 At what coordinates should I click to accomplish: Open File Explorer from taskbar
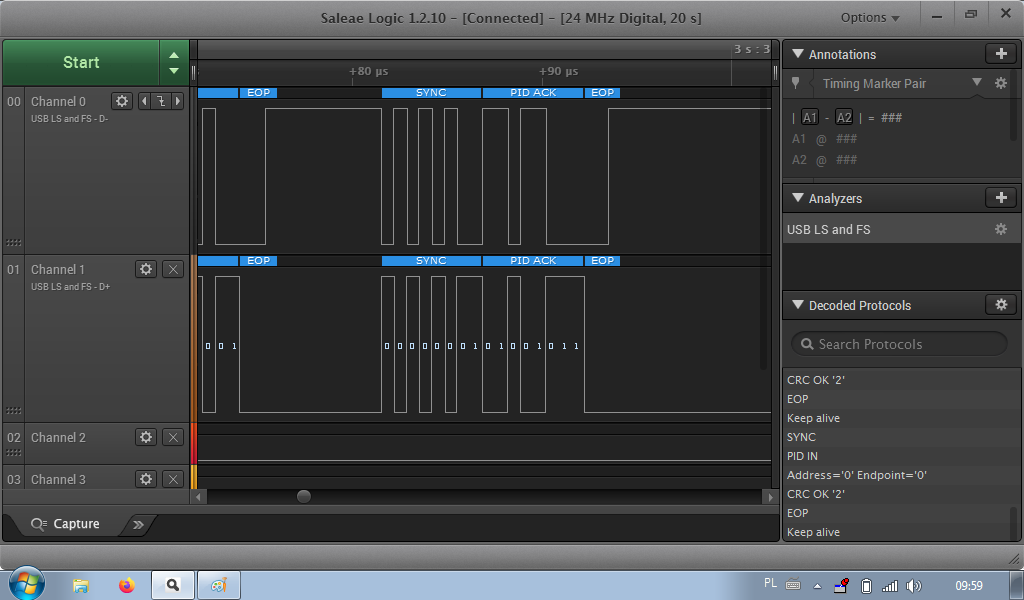tap(80, 585)
